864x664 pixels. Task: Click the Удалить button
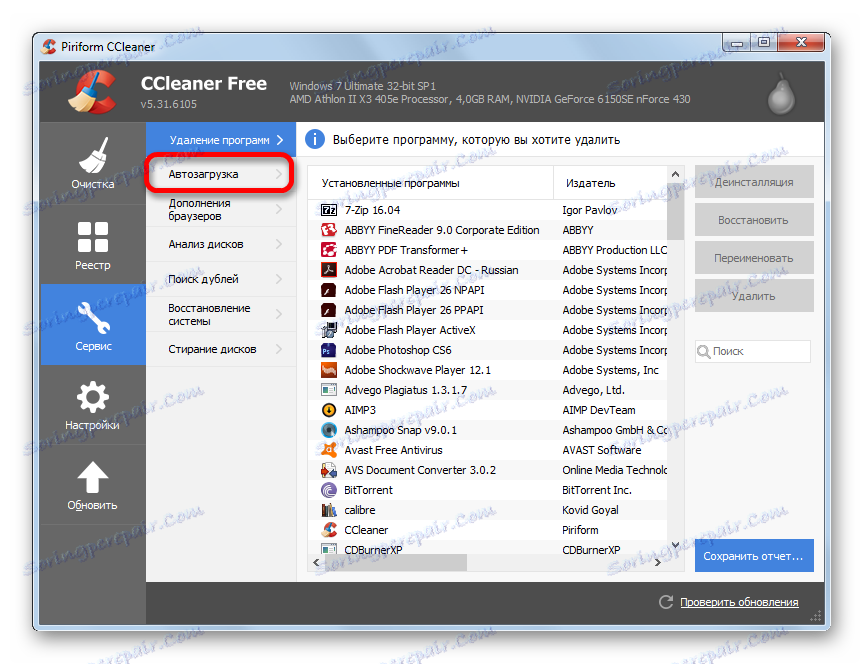coord(754,296)
